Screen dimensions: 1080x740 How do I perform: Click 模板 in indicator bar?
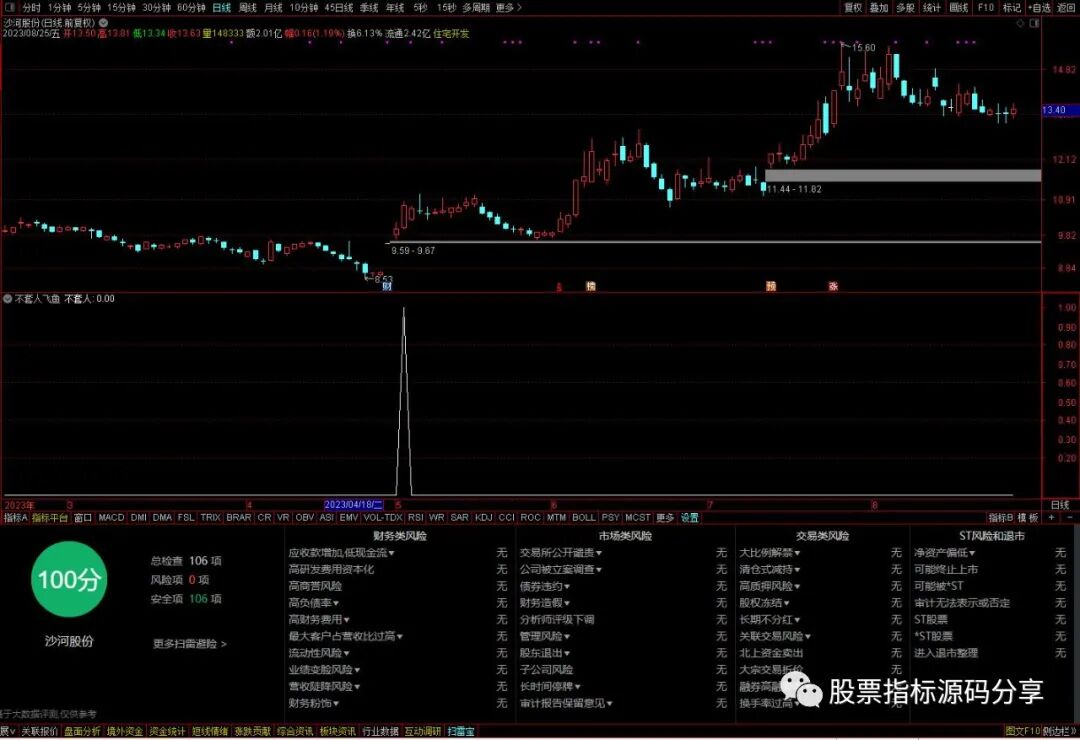pyautogui.click(x=1028, y=517)
